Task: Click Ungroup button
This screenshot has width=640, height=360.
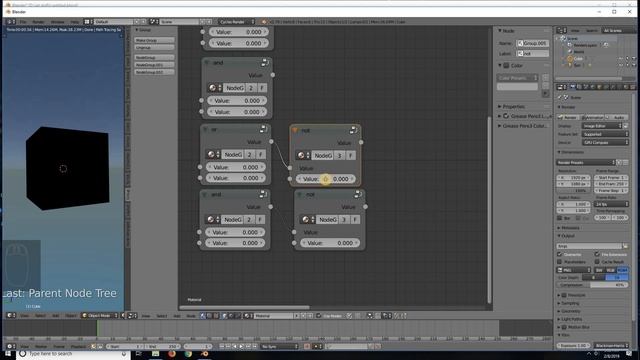Action: point(154,47)
